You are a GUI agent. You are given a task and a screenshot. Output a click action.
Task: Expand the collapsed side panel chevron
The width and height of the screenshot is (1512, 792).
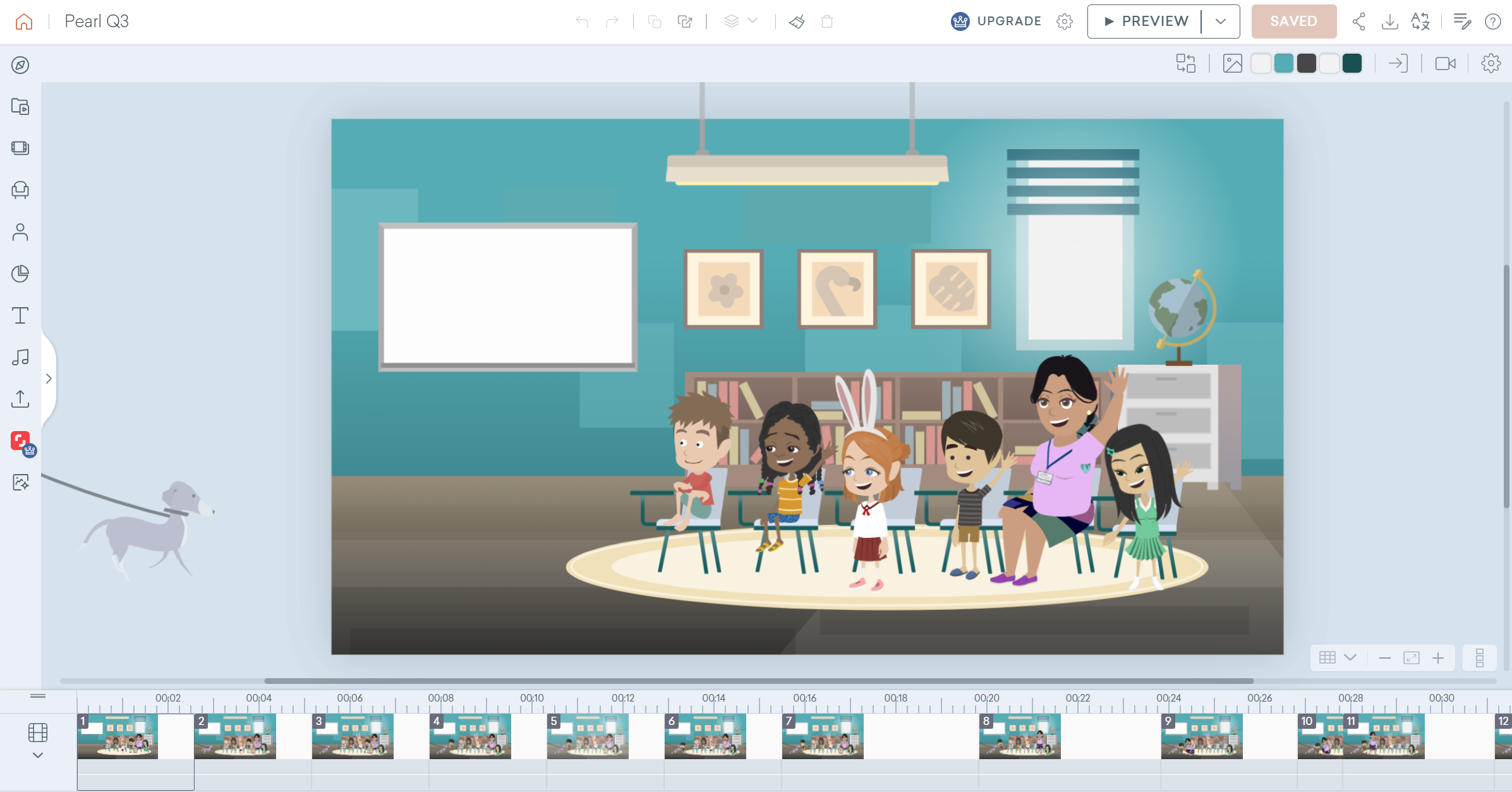49,379
